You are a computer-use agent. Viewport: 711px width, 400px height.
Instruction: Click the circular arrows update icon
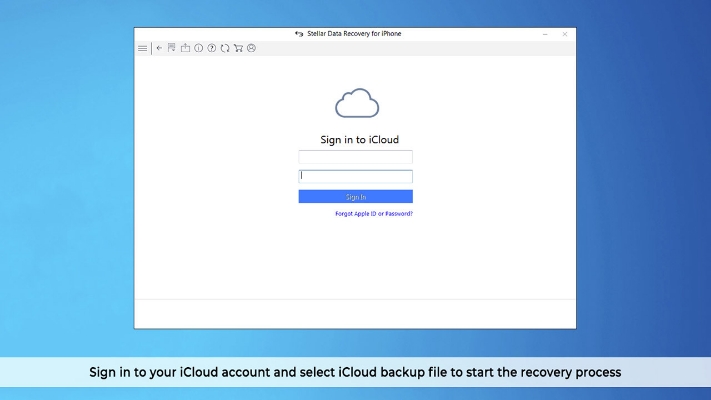[x=225, y=48]
